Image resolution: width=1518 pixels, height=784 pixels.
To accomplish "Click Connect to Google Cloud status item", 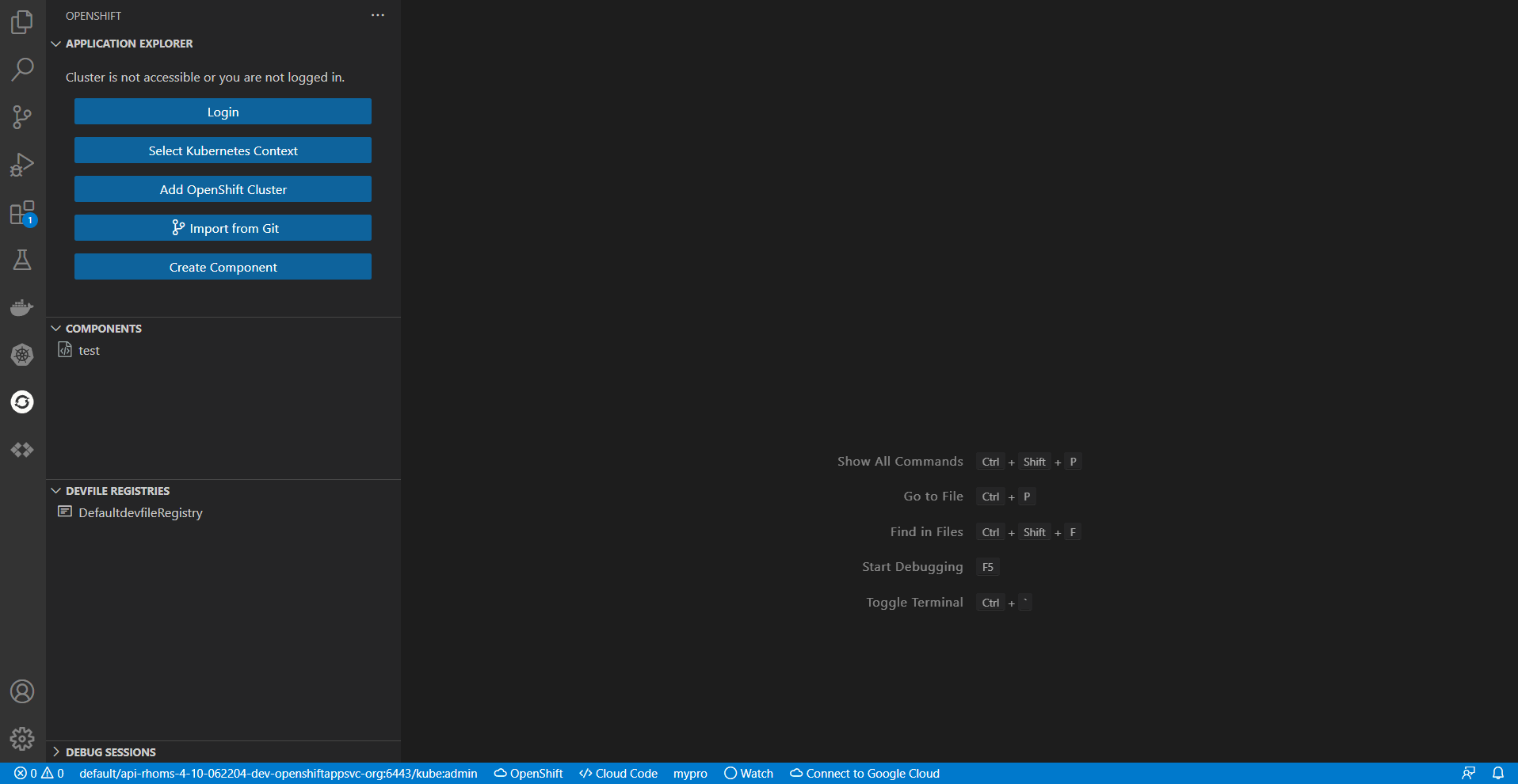I will tap(864, 774).
